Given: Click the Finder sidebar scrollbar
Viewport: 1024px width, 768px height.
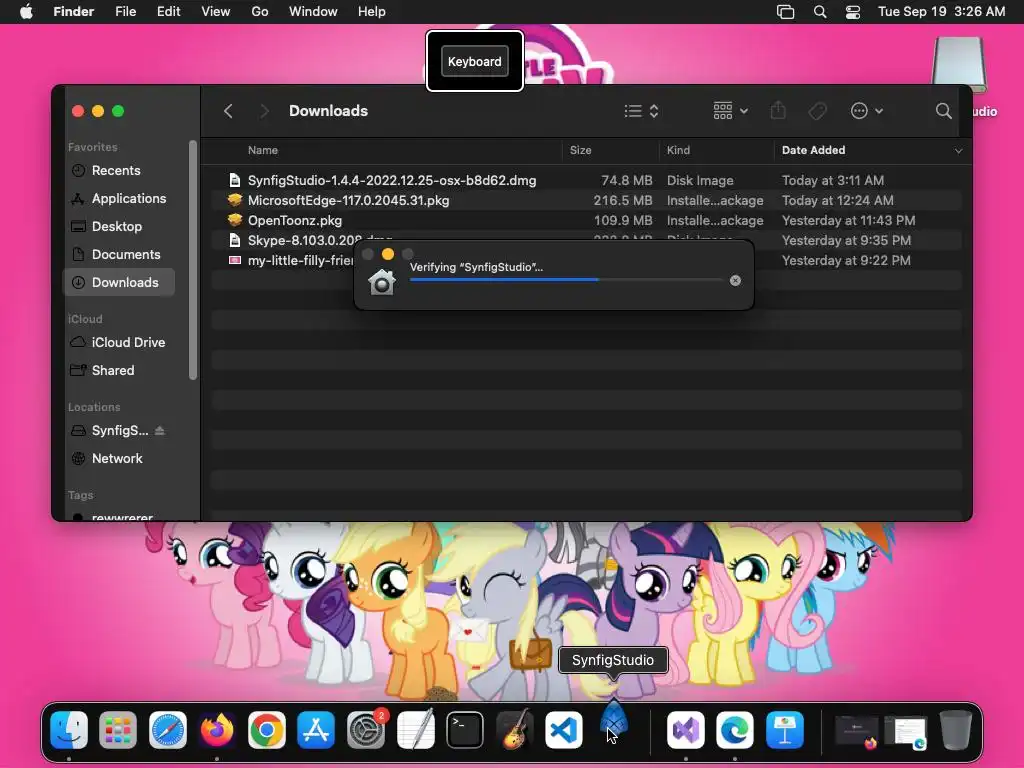Looking at the screenshot, I should 193,260.
